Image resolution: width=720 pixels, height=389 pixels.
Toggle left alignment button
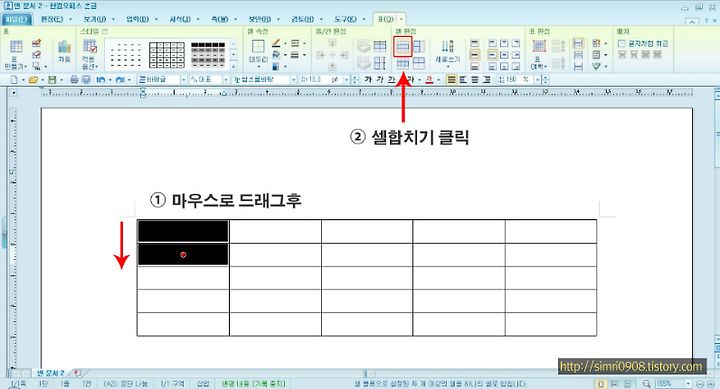coord(463,80)
